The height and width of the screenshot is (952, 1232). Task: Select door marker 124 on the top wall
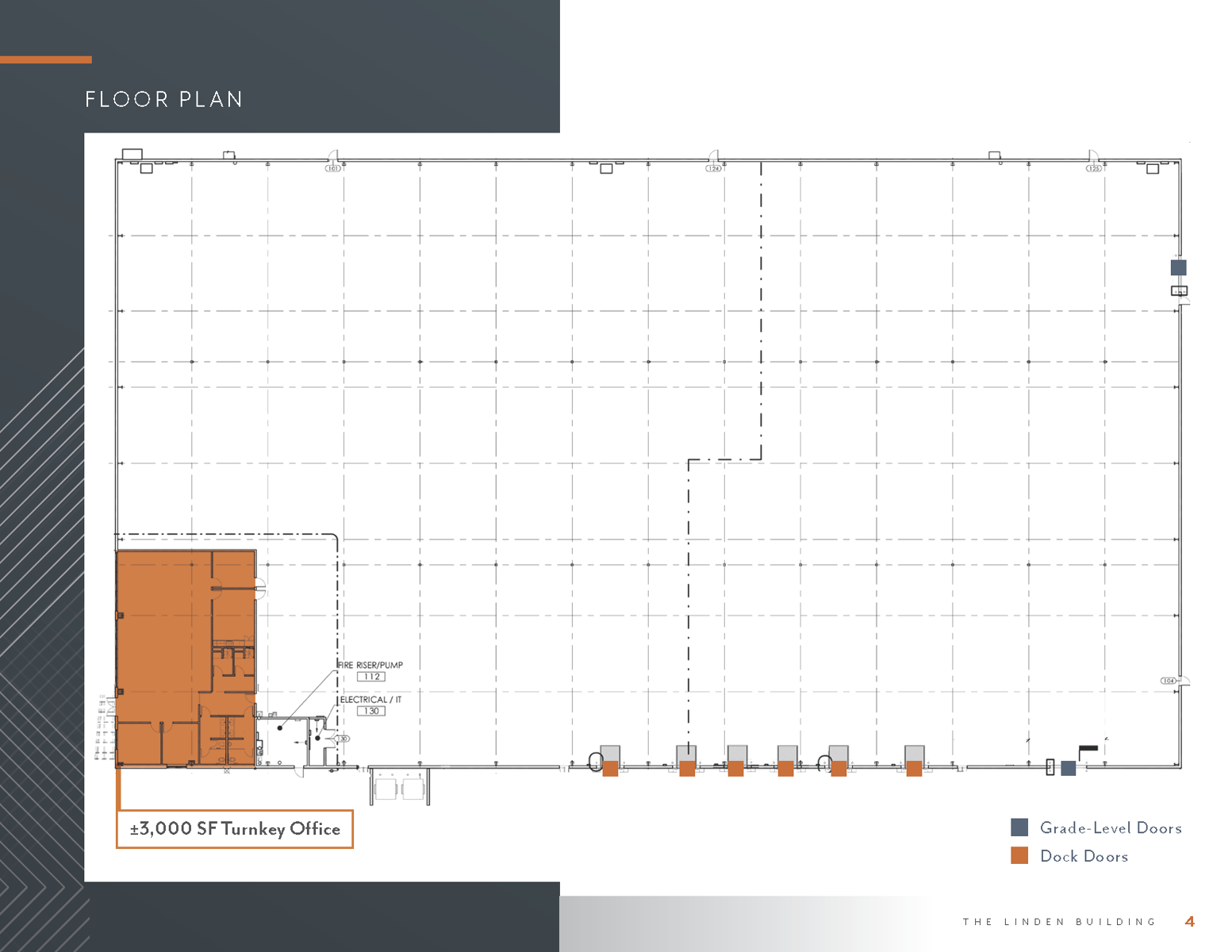point(712,167)
